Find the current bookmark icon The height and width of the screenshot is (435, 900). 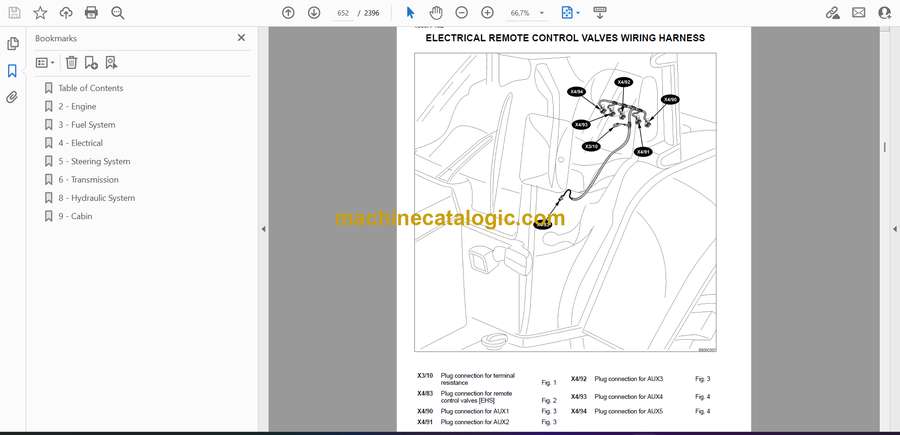coord(111,63)
